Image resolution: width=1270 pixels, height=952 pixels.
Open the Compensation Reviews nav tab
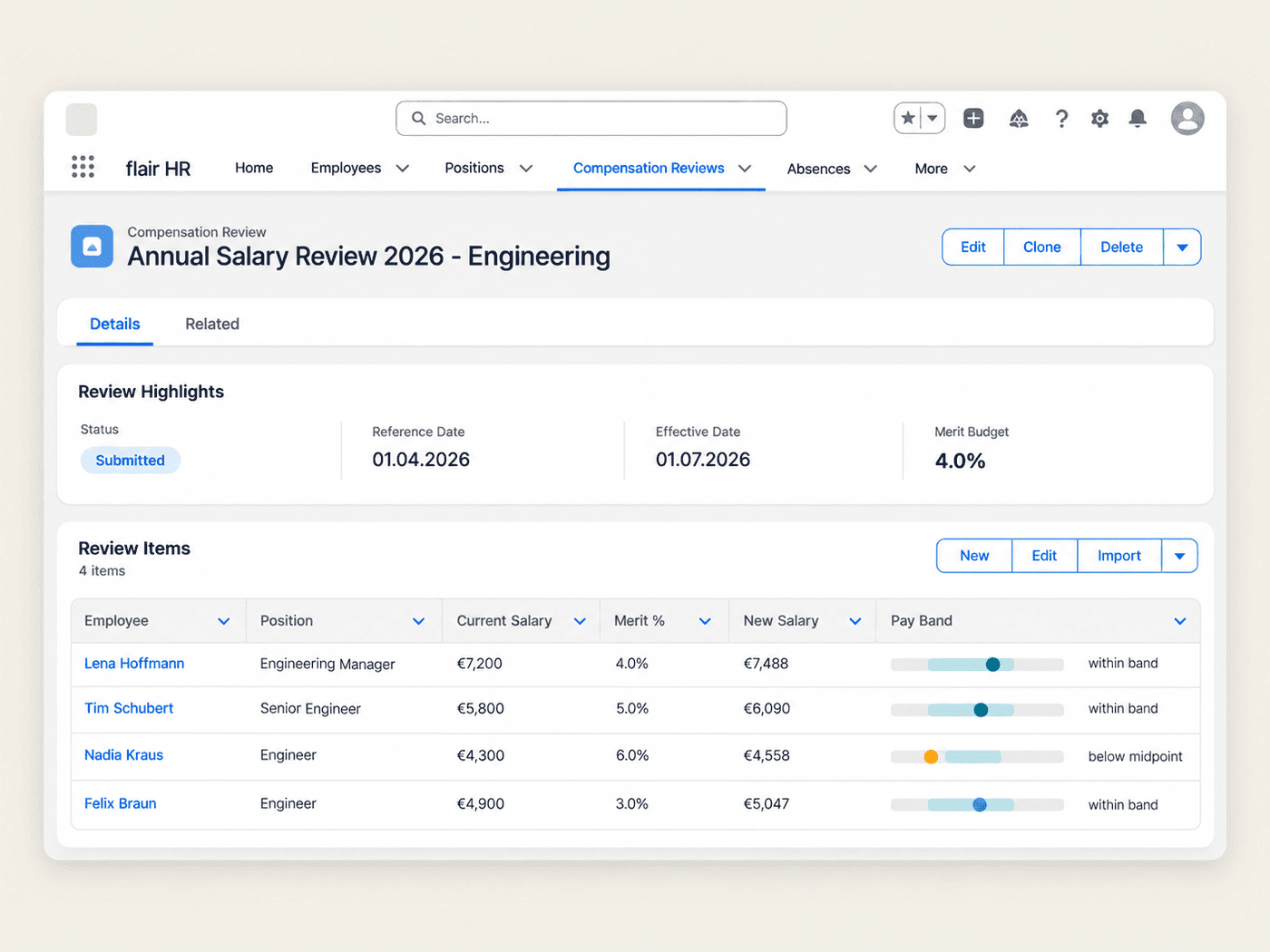point(649,168)
